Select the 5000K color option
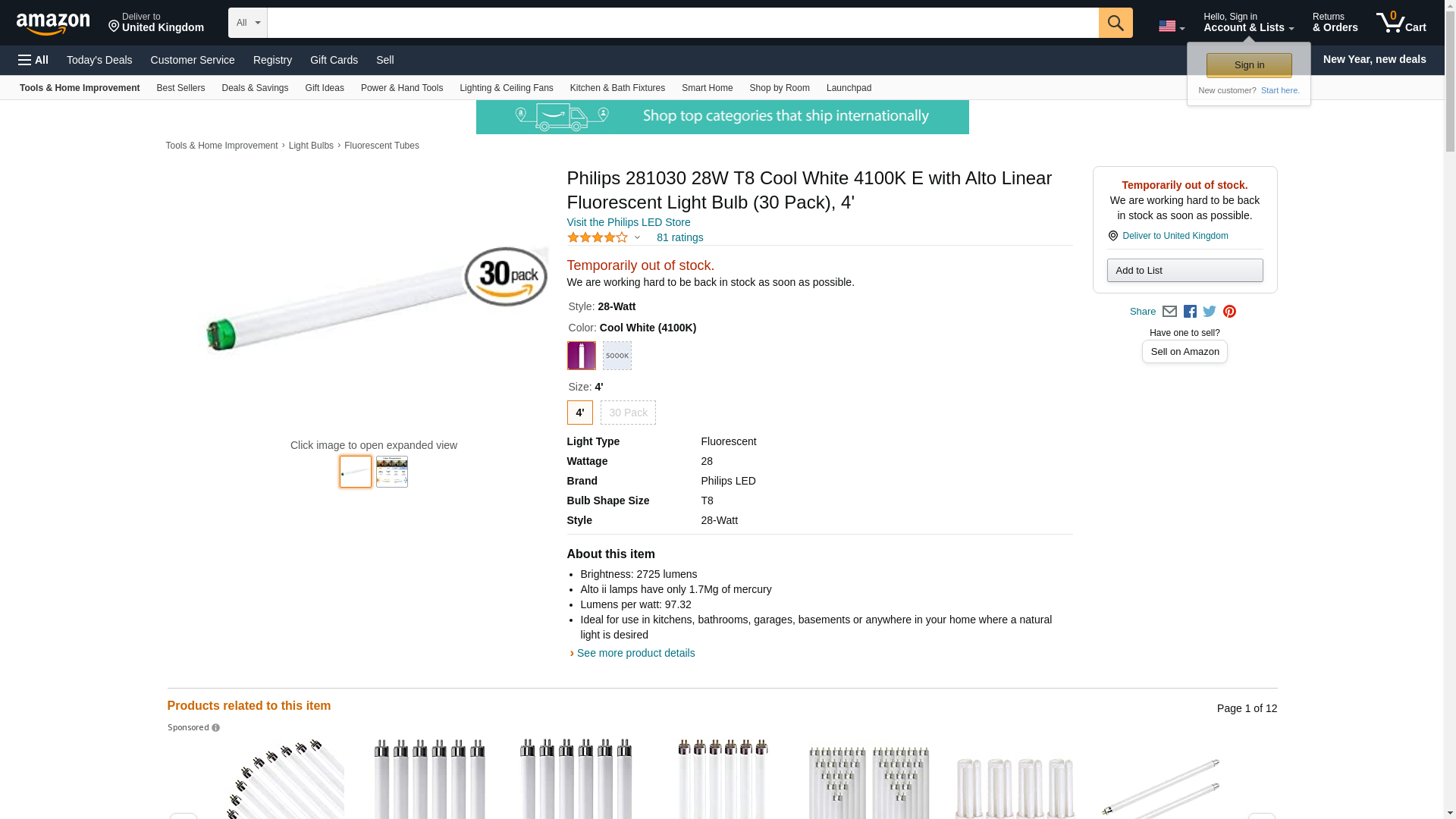 pyautogui.click(x=617, y=356)
